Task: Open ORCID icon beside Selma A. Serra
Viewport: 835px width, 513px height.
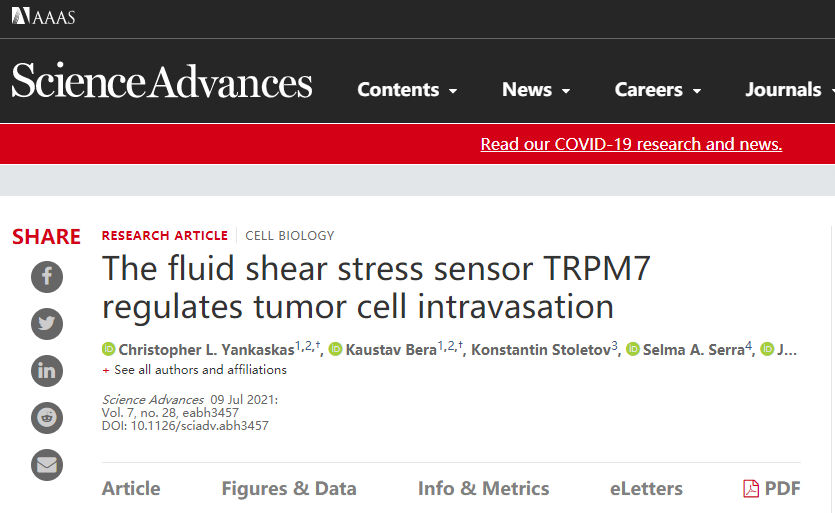Action: point(632,349)
